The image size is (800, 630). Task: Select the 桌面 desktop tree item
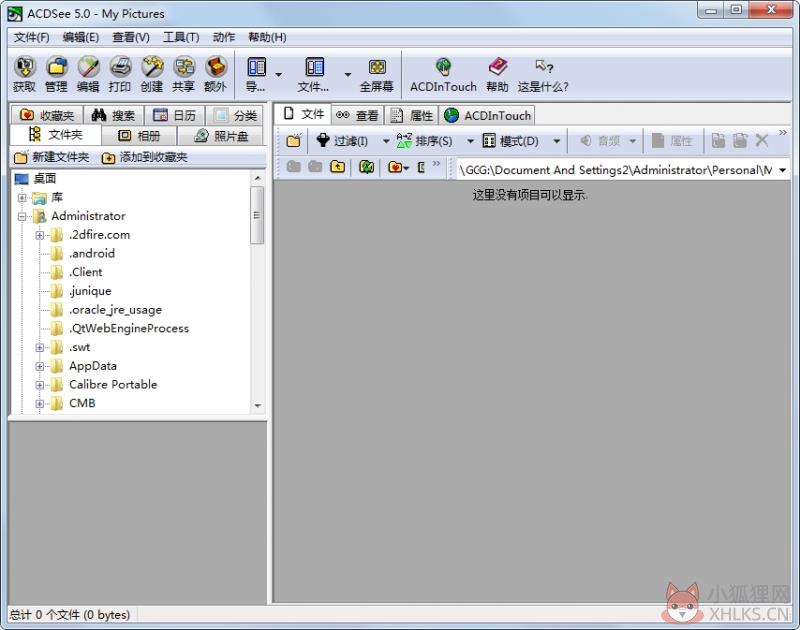36,179
